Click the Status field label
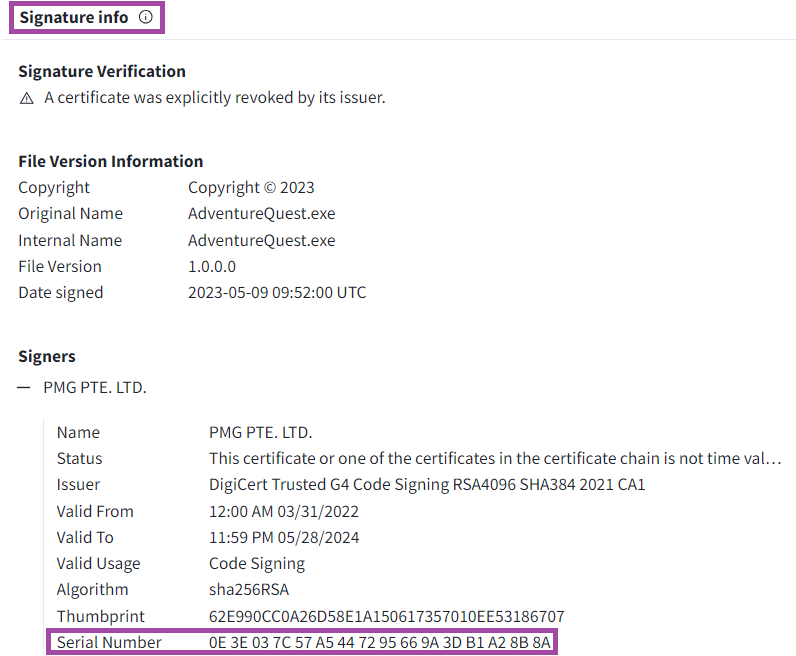796x656 pixels. click(79, 458)
